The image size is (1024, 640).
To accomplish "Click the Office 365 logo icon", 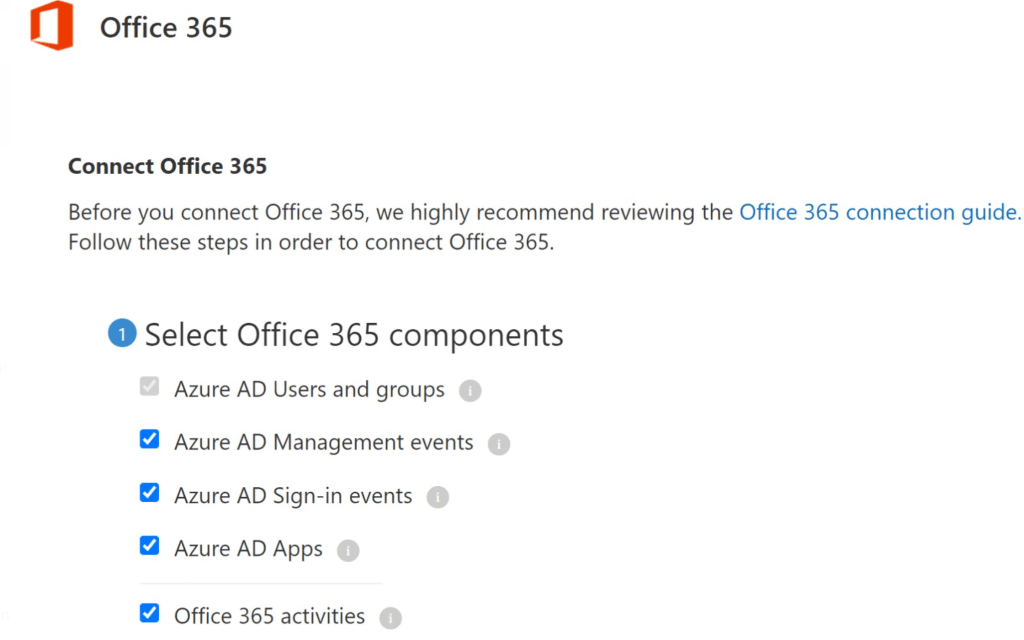I will [51, 26].
